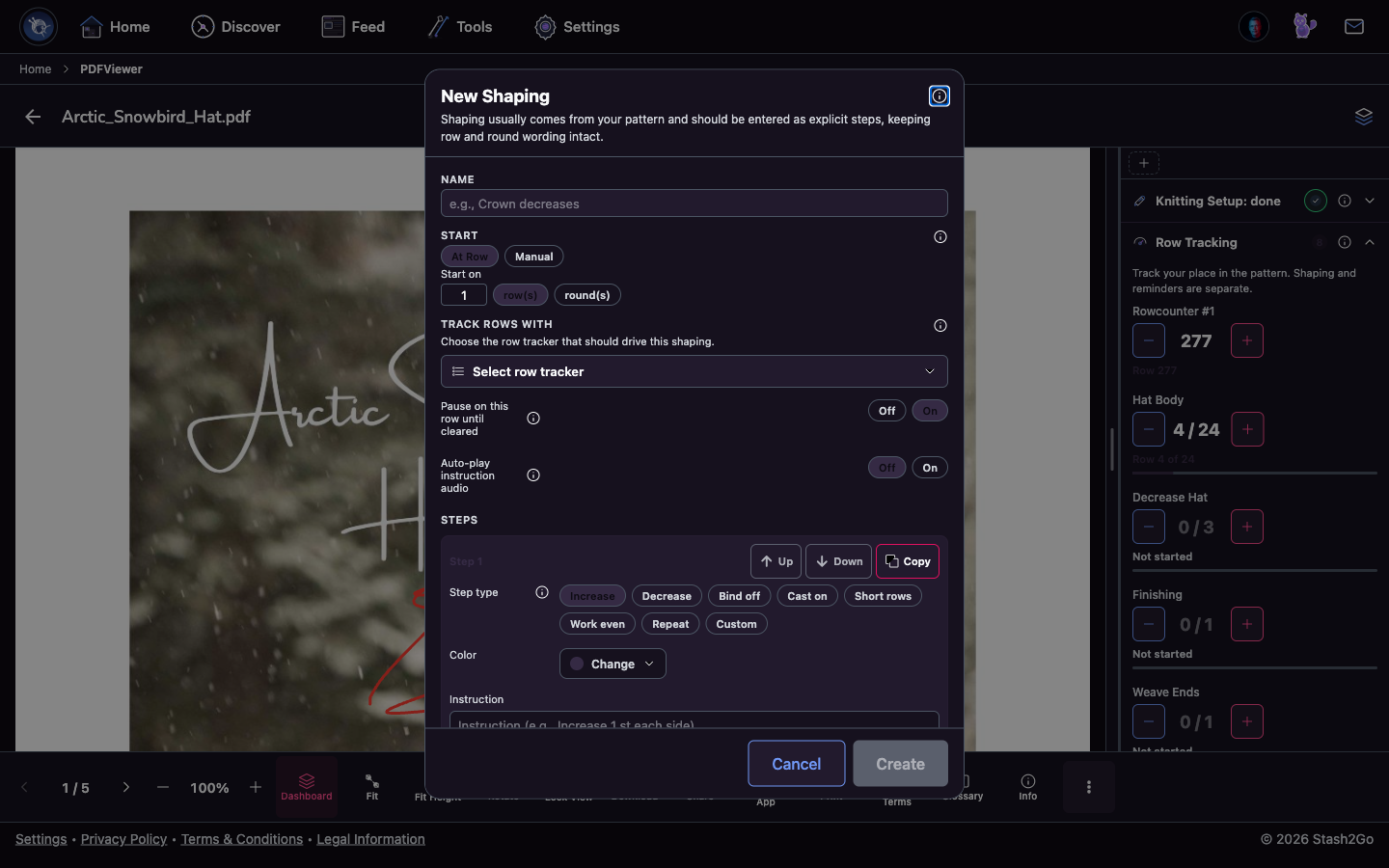Click the Cancel button
1389x868 pixels.
tap(797, 764)
